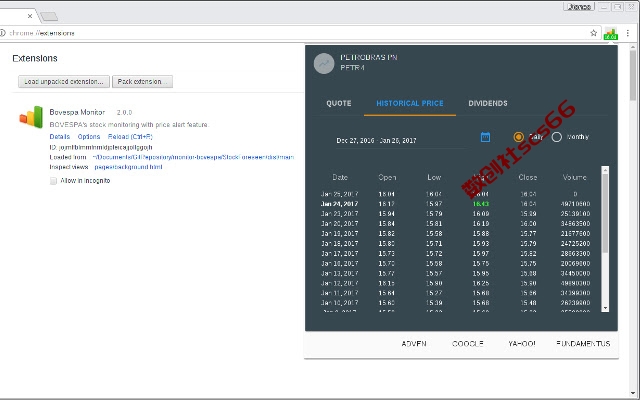Click the Open column header
Viewport: 640px width, 400px height.
tap(387, 178)
